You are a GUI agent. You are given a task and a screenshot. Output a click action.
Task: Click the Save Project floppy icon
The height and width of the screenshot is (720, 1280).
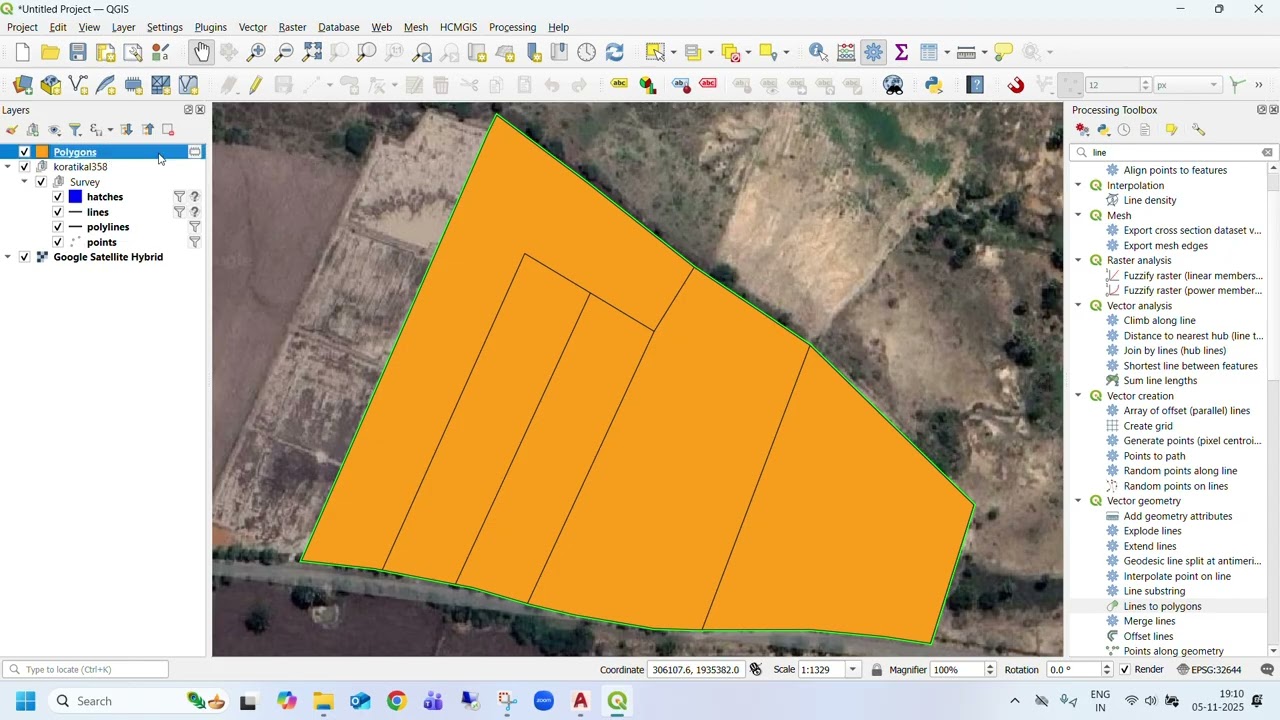[x=78, y=52]
